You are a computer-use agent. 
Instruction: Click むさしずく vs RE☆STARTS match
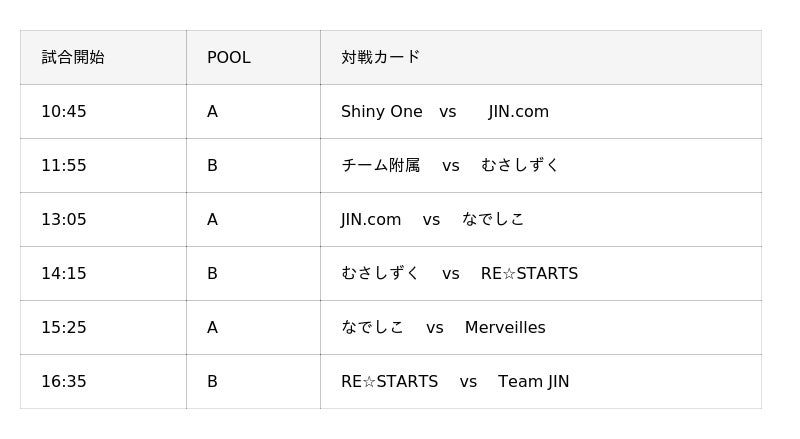tap(459, 274)
